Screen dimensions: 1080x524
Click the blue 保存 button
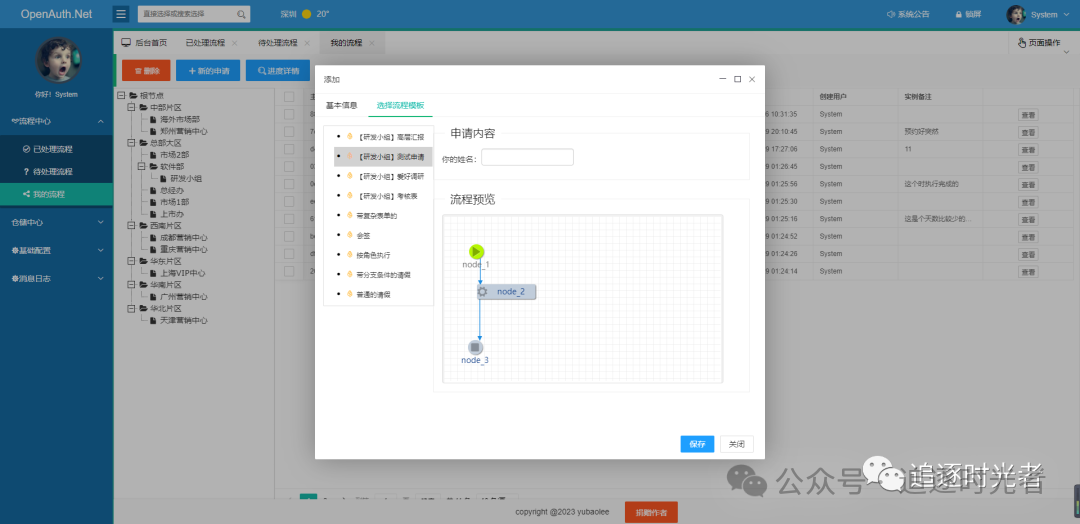(x=697, y=444)
